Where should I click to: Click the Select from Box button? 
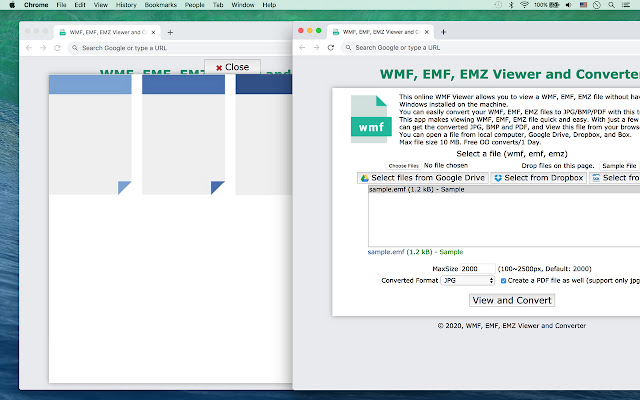(615, 178)
